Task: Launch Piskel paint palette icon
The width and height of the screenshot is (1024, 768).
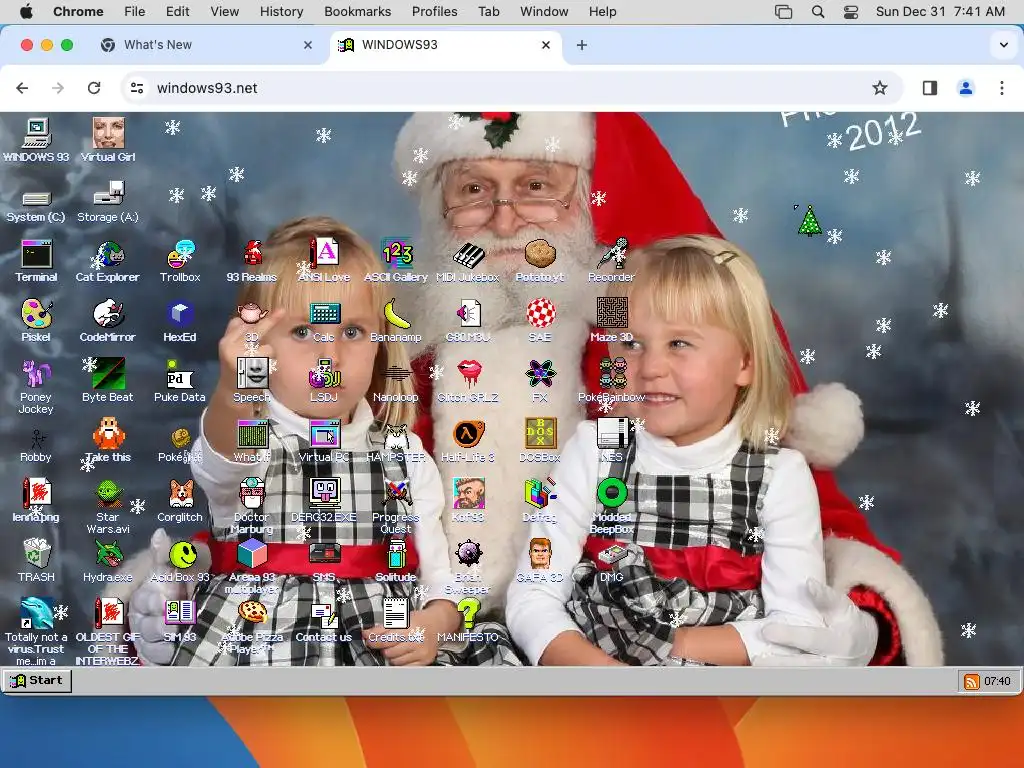Action: pyautogui.click(x=36, y=314)
